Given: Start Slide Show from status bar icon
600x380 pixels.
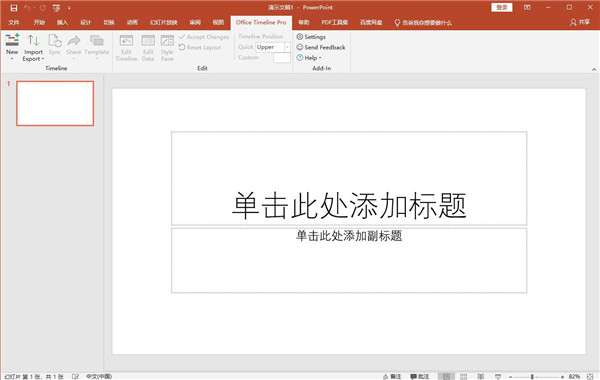Looking at the screenshot, I should pyautogui.click(x=498, y=377).
